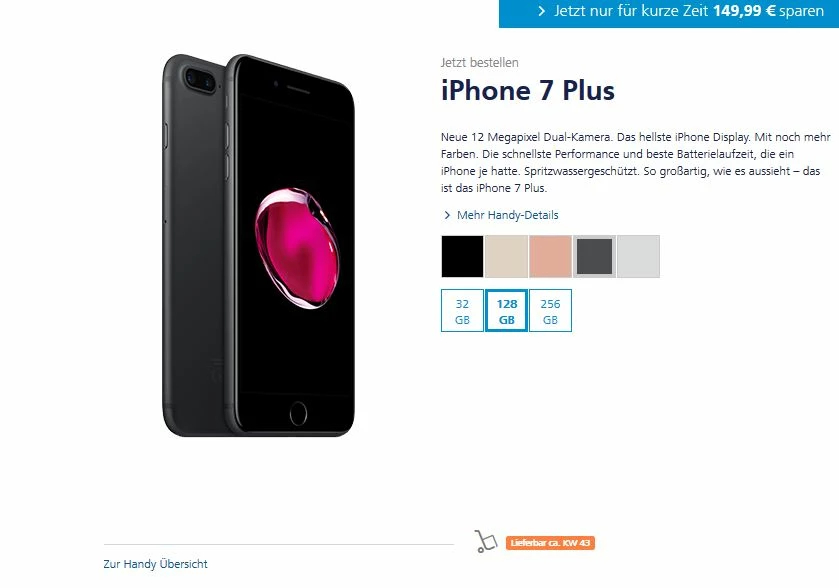839x588 pixels.
Task: Choose the silver color swatch
Action: point(638,256)
